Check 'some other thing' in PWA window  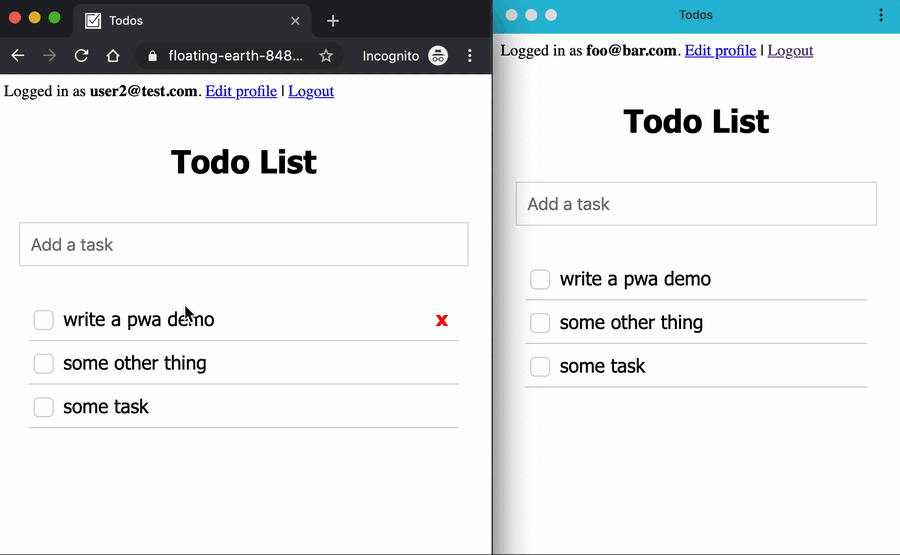click(x=540, y=323)
